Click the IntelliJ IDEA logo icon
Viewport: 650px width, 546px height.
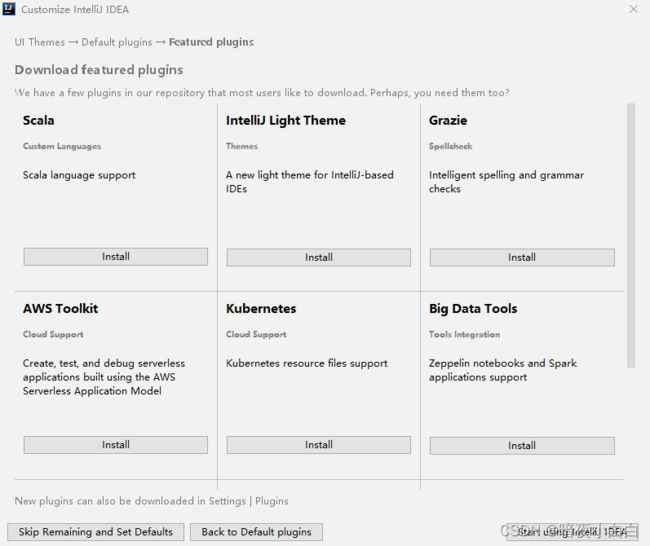(x=9, y=9)
